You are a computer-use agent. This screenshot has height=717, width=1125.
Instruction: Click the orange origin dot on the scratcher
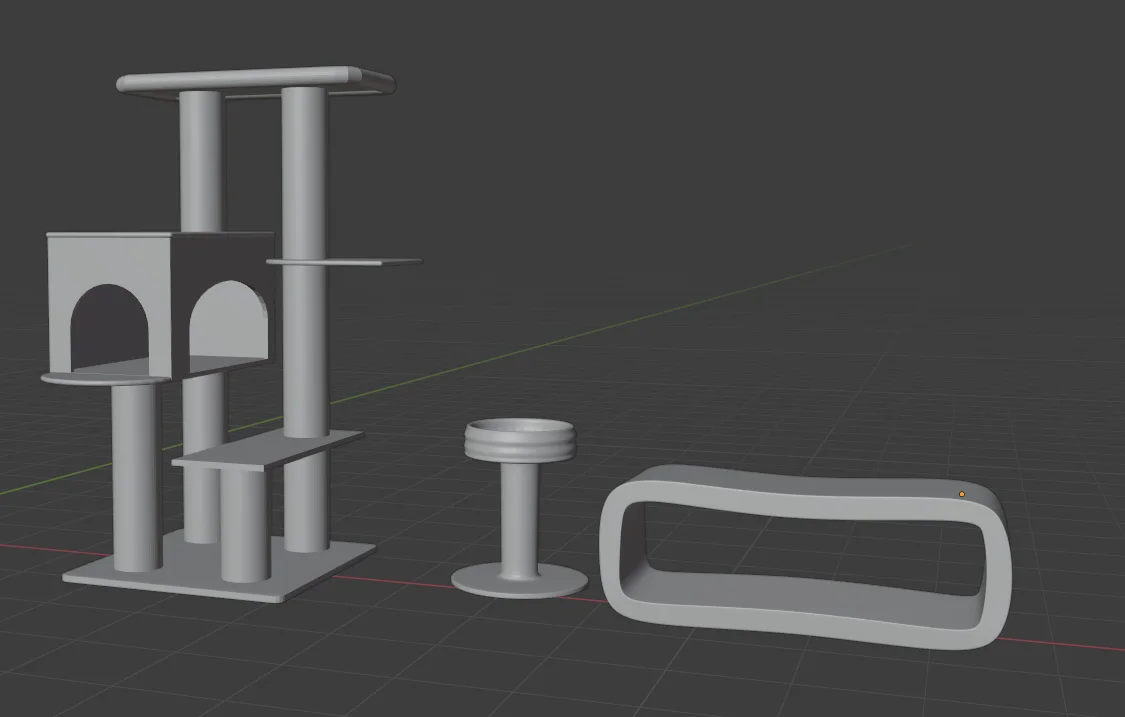coord(962,494)
